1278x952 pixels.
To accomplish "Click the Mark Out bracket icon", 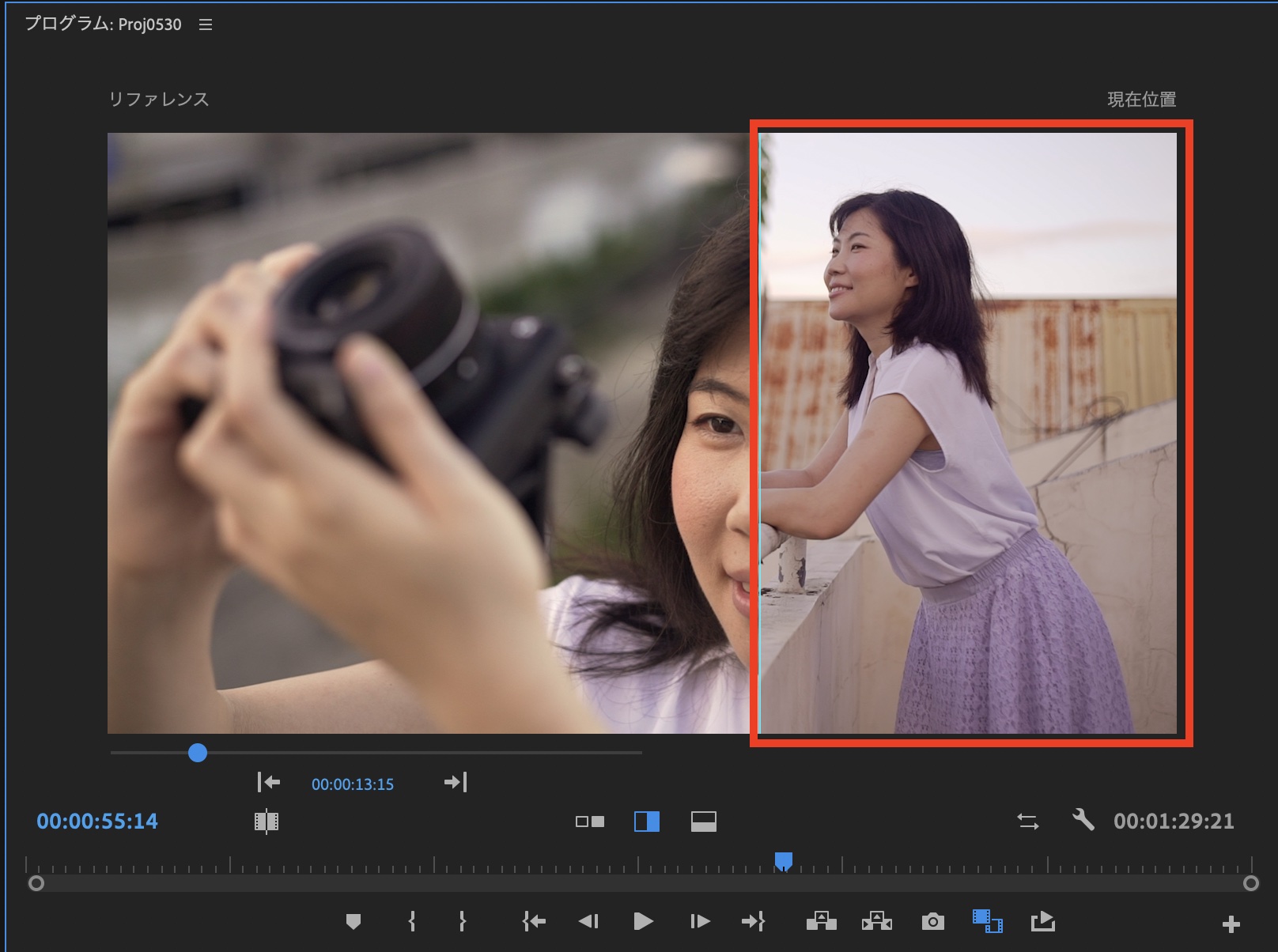I will pyautogui.click(x=463, y=921).
